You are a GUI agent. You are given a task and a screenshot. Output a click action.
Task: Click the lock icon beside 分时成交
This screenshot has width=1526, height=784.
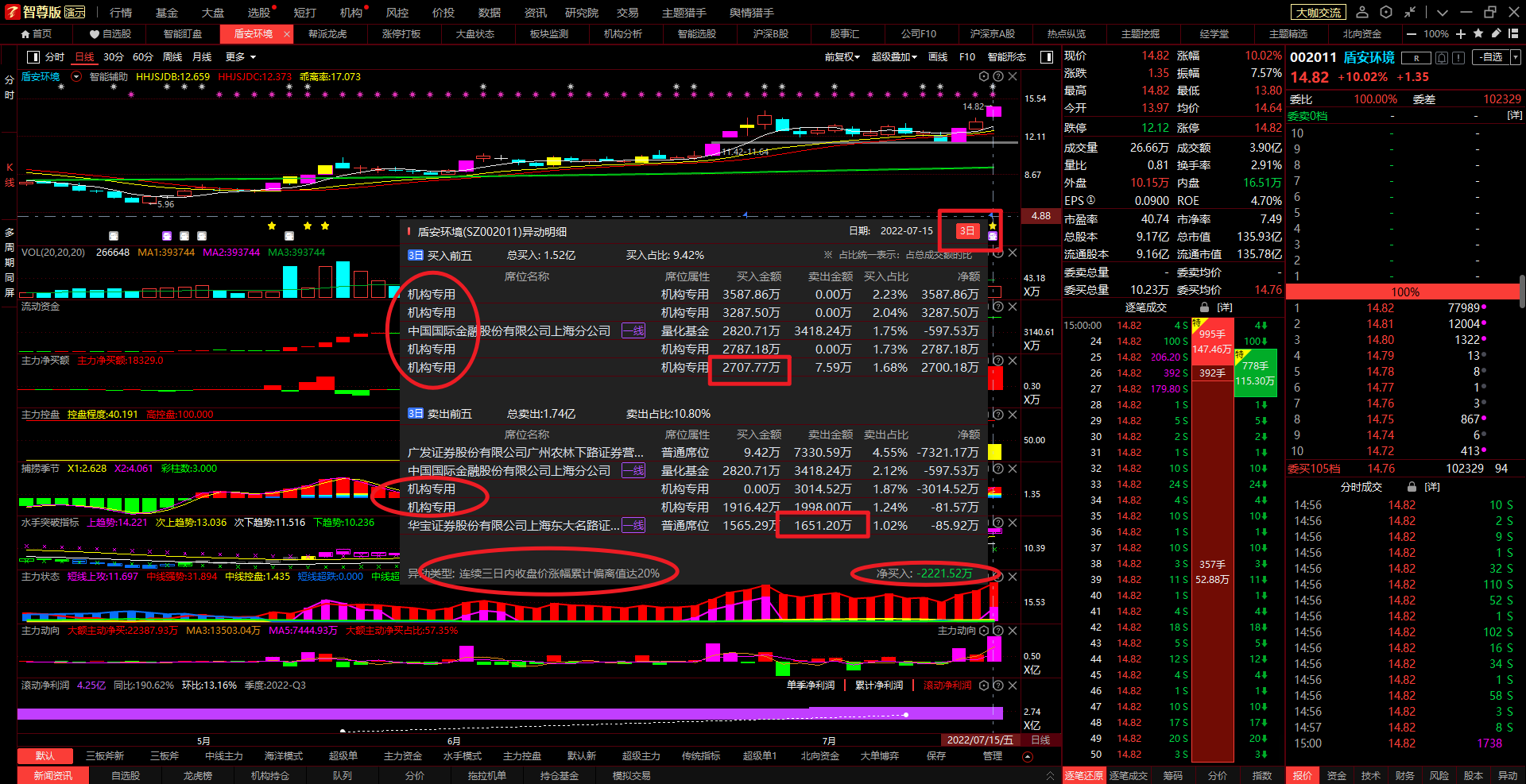click(x=1412, y=487)
